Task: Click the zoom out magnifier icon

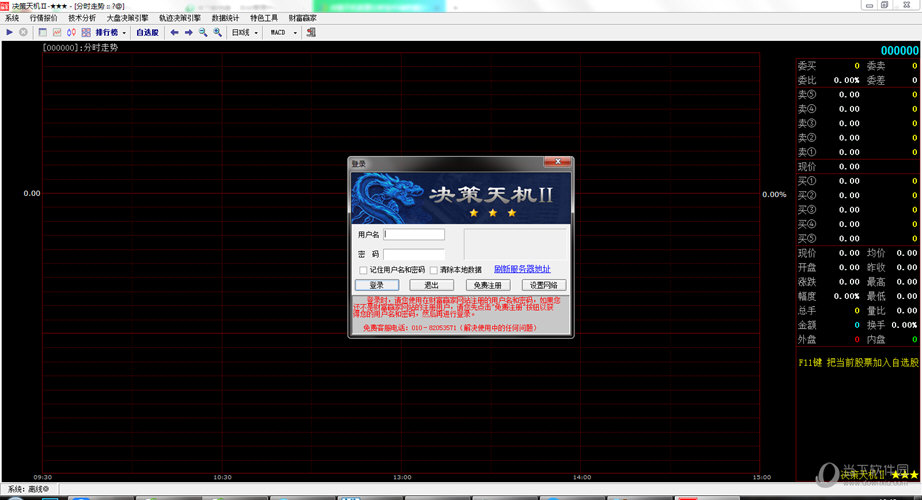Action: tap(203, 32)
